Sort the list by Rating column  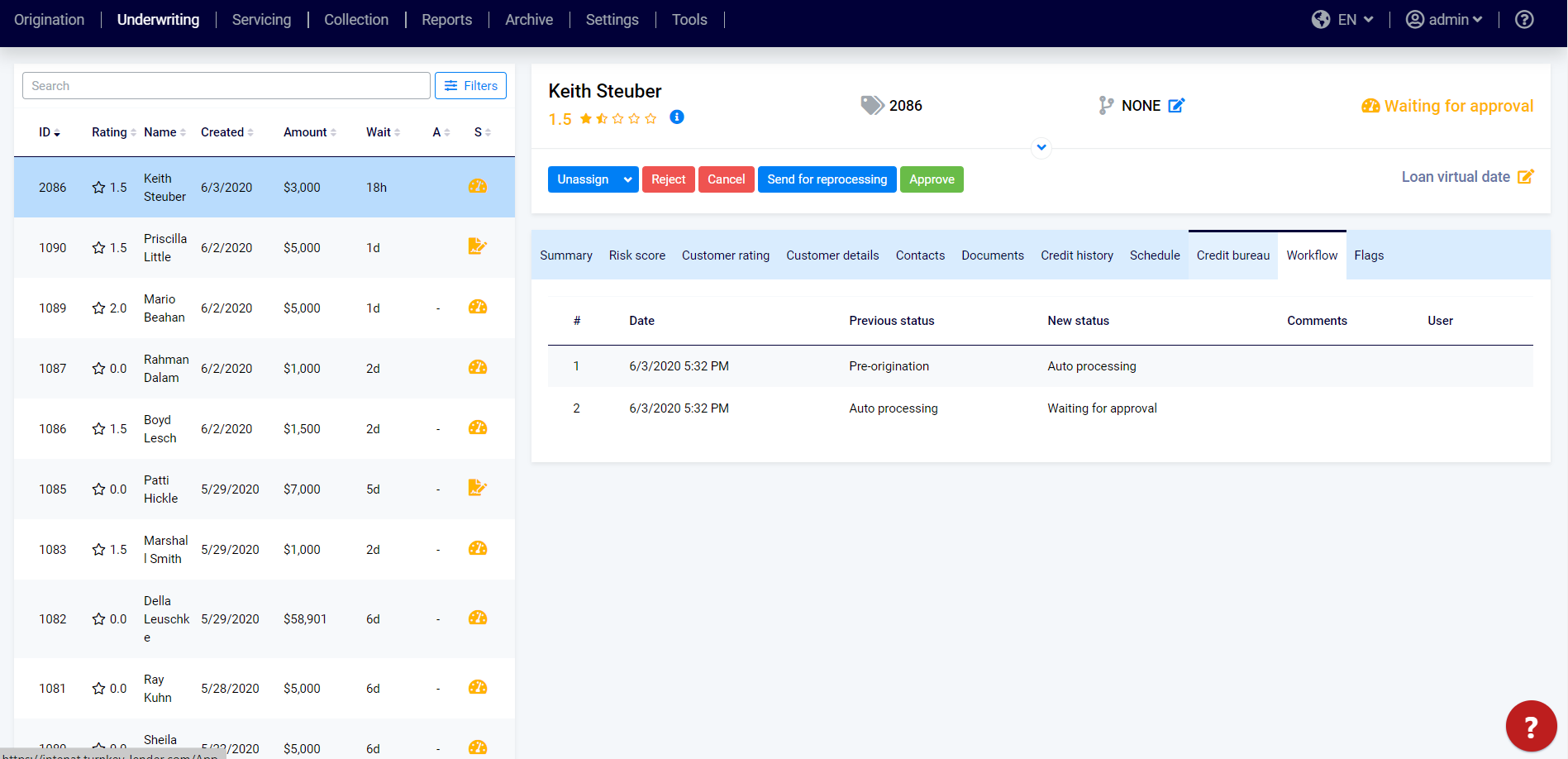[113, 132]
